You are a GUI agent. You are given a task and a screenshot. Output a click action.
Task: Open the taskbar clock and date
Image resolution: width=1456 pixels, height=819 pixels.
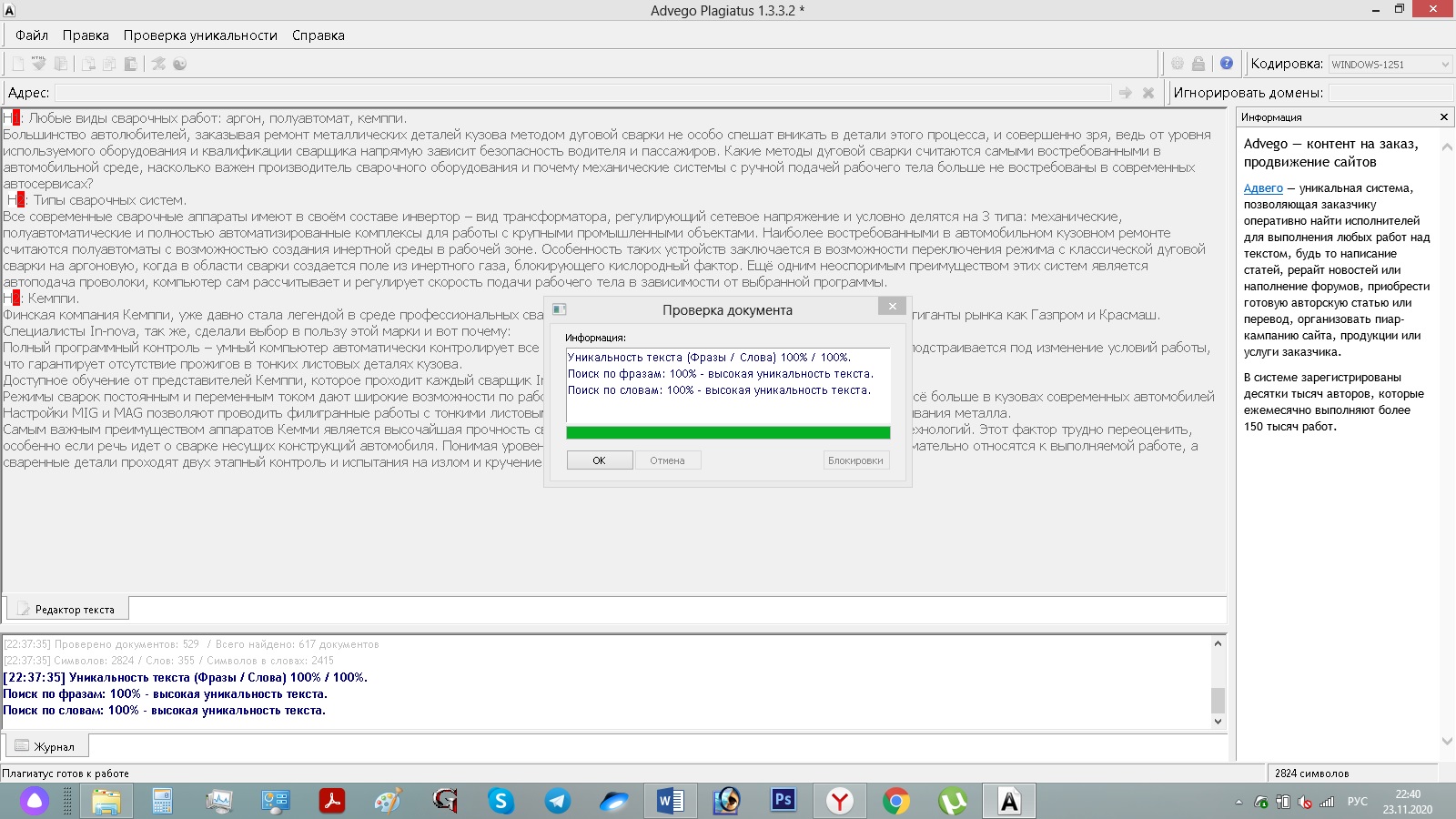tap(1408, 802)
